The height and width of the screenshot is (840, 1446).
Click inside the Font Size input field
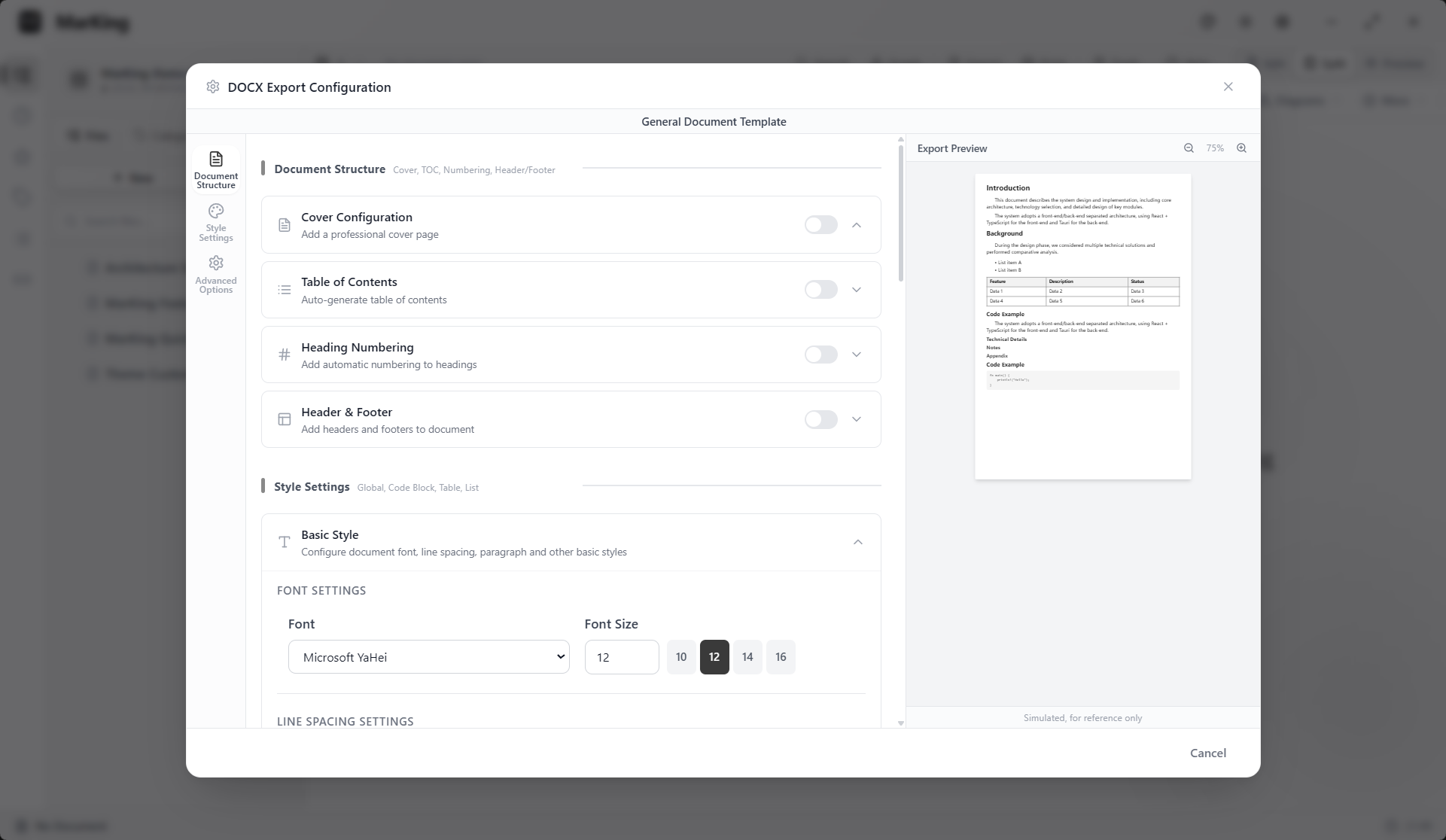622,656
